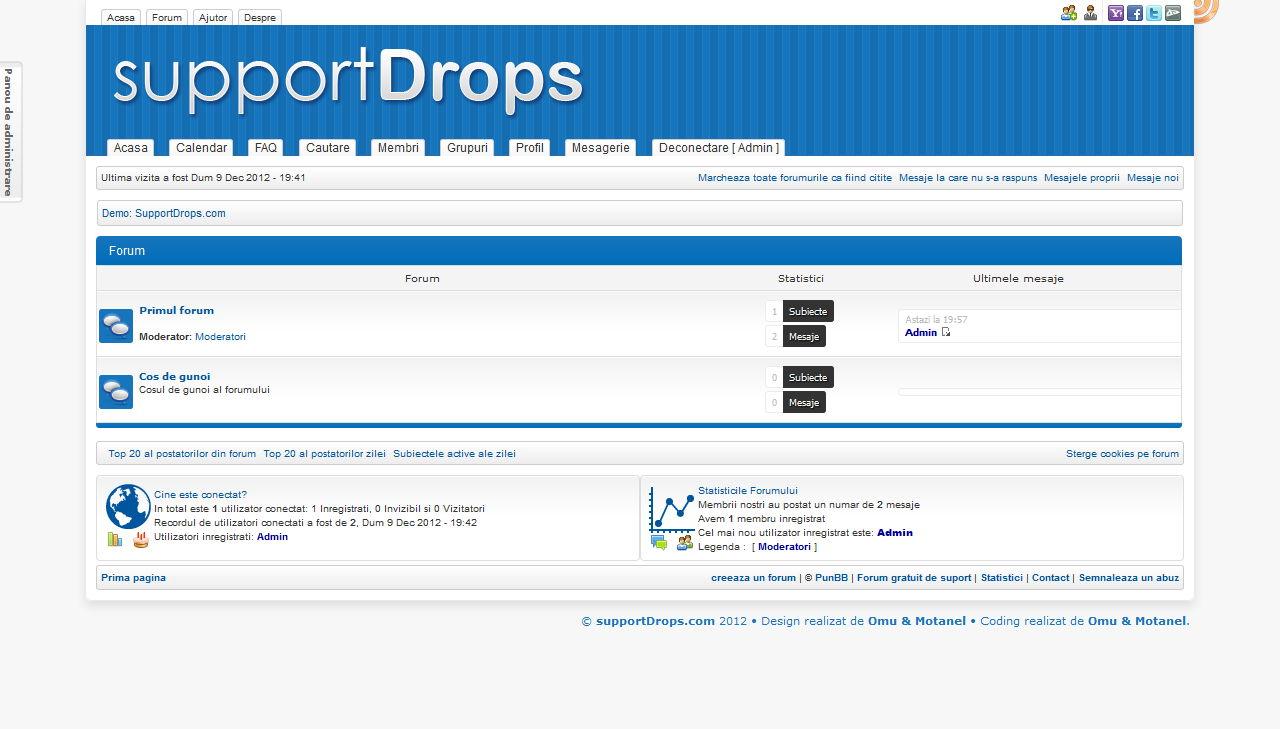Open Acasa in the small top menu
The width and height of the screenshot is (1280, 729).
(121, 18)
